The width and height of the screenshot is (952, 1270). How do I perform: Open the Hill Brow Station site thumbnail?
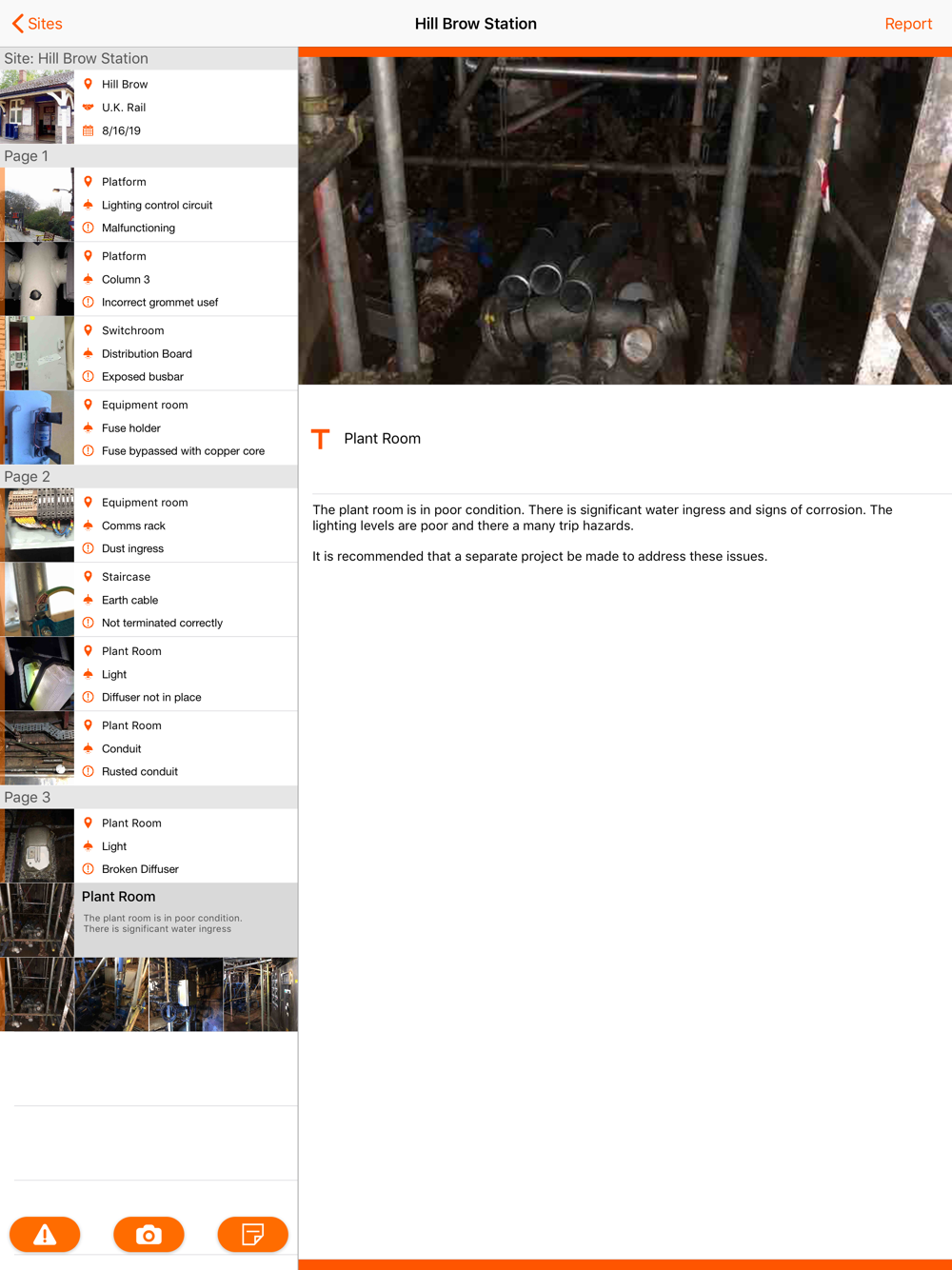pos(37,107)
